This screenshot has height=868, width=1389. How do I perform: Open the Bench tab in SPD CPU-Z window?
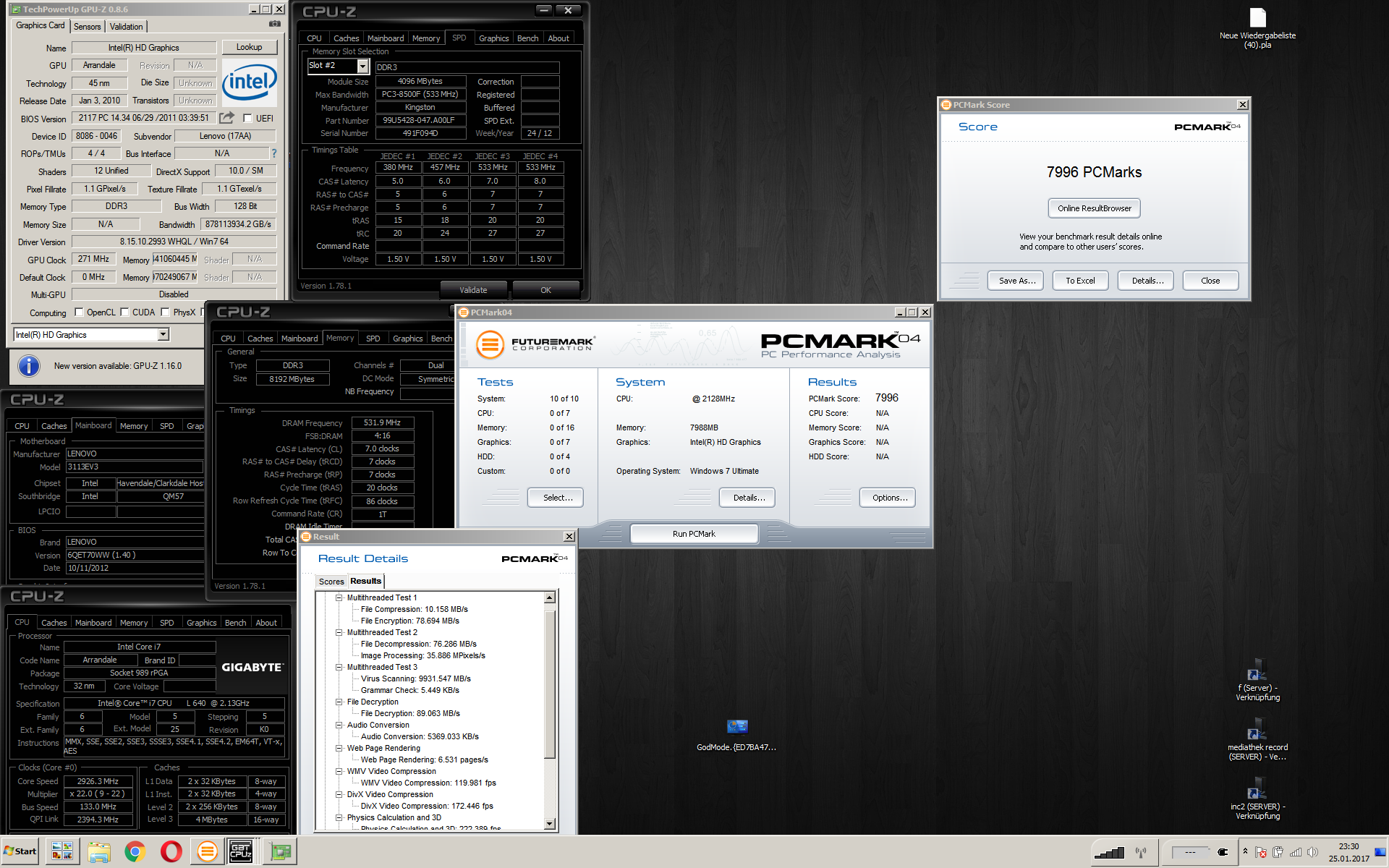click(x=527, y=38)
